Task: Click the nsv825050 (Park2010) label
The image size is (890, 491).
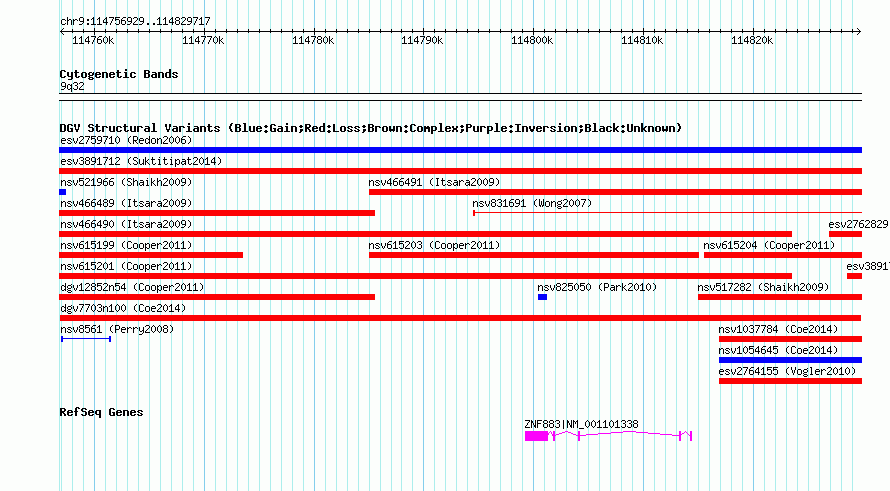Action: pyautogui.click(x=597, y=287)
